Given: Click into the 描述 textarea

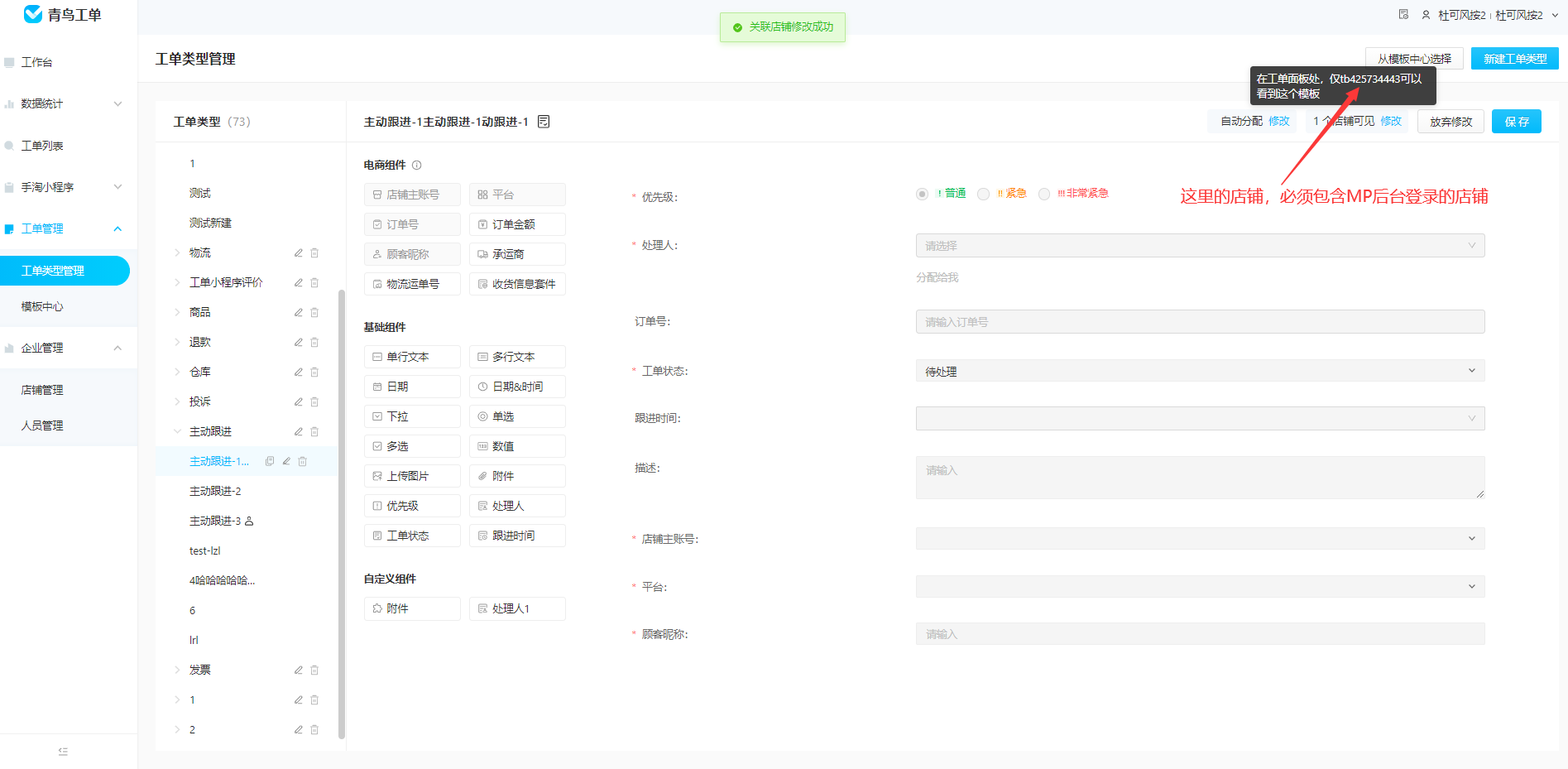Looking at the screenshot, I should point(1200,478).
